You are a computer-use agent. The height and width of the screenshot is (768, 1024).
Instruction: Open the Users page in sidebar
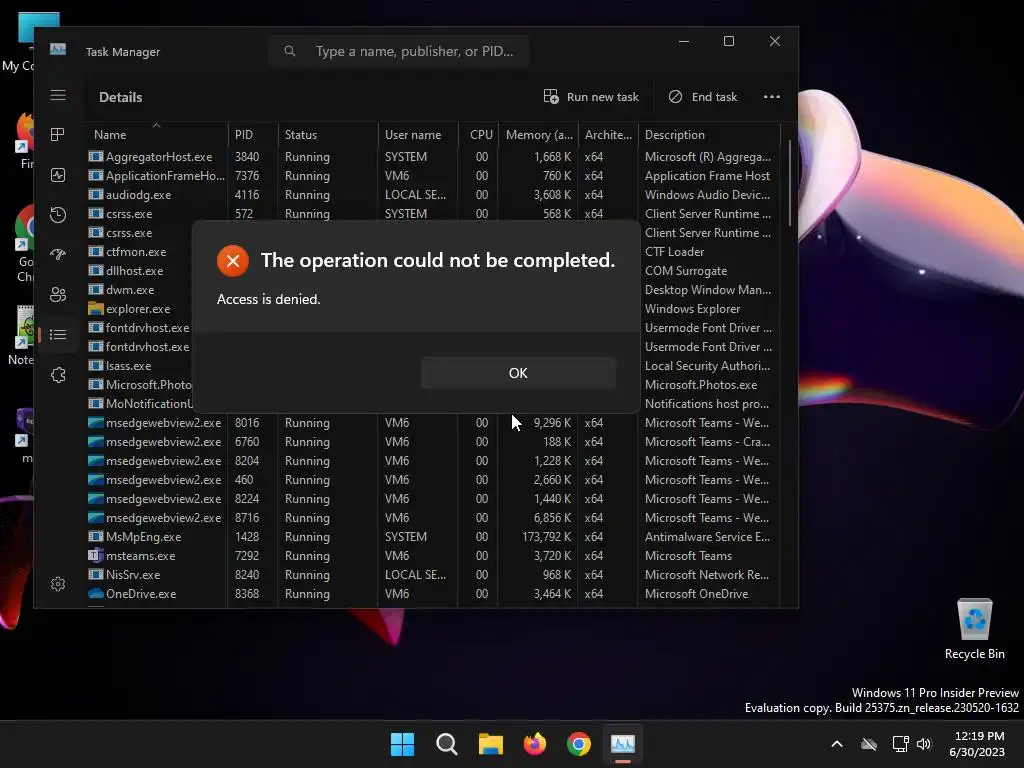57,295
